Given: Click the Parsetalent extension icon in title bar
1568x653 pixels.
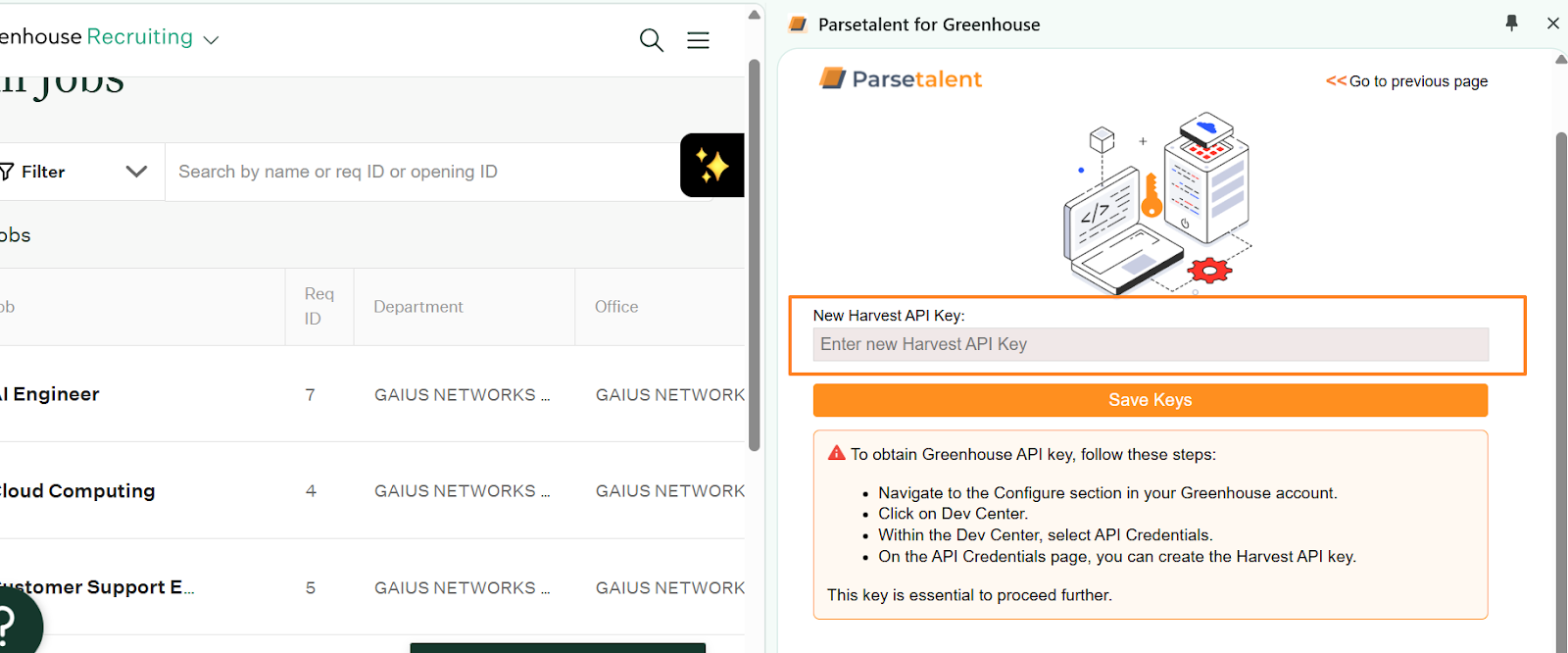Looking at the screenshot, I should [798, 25].
